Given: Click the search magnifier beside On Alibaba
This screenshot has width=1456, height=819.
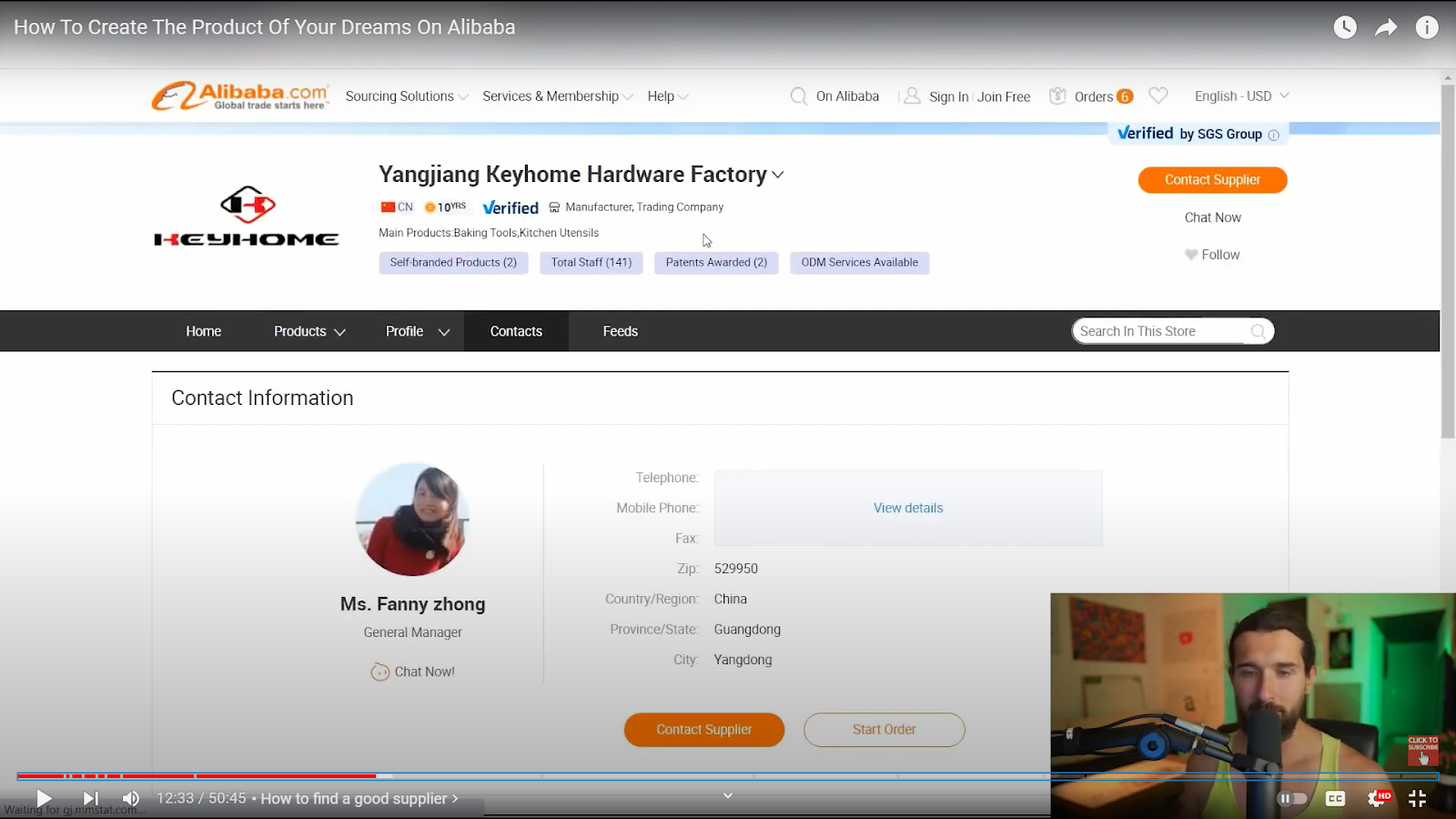Looking at the screenshot, I should [798, 96].
